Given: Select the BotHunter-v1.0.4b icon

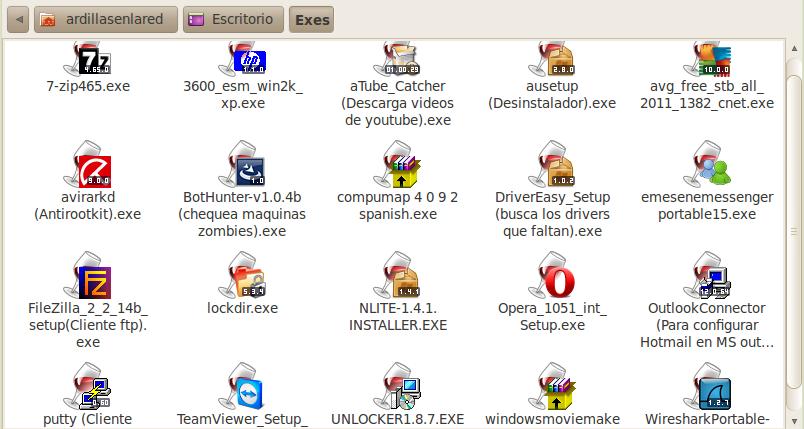Looking at the screenshot, I should pos(243,164).
